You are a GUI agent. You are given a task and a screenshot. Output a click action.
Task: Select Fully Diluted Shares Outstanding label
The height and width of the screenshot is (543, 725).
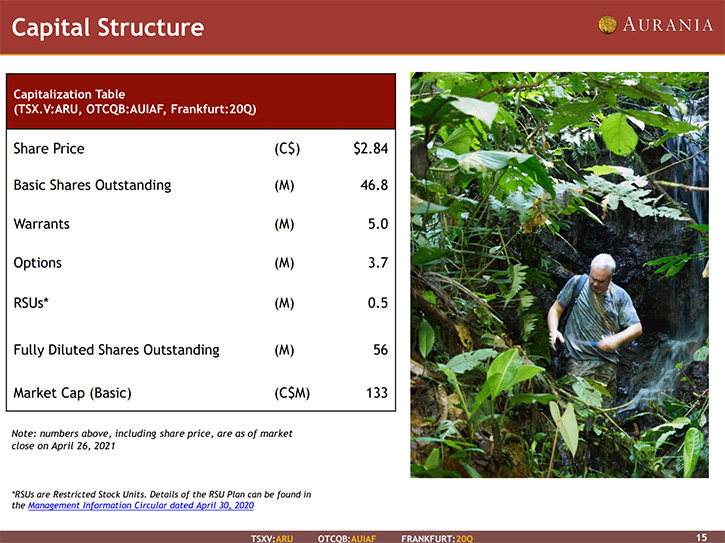click(x=117, y=350)
